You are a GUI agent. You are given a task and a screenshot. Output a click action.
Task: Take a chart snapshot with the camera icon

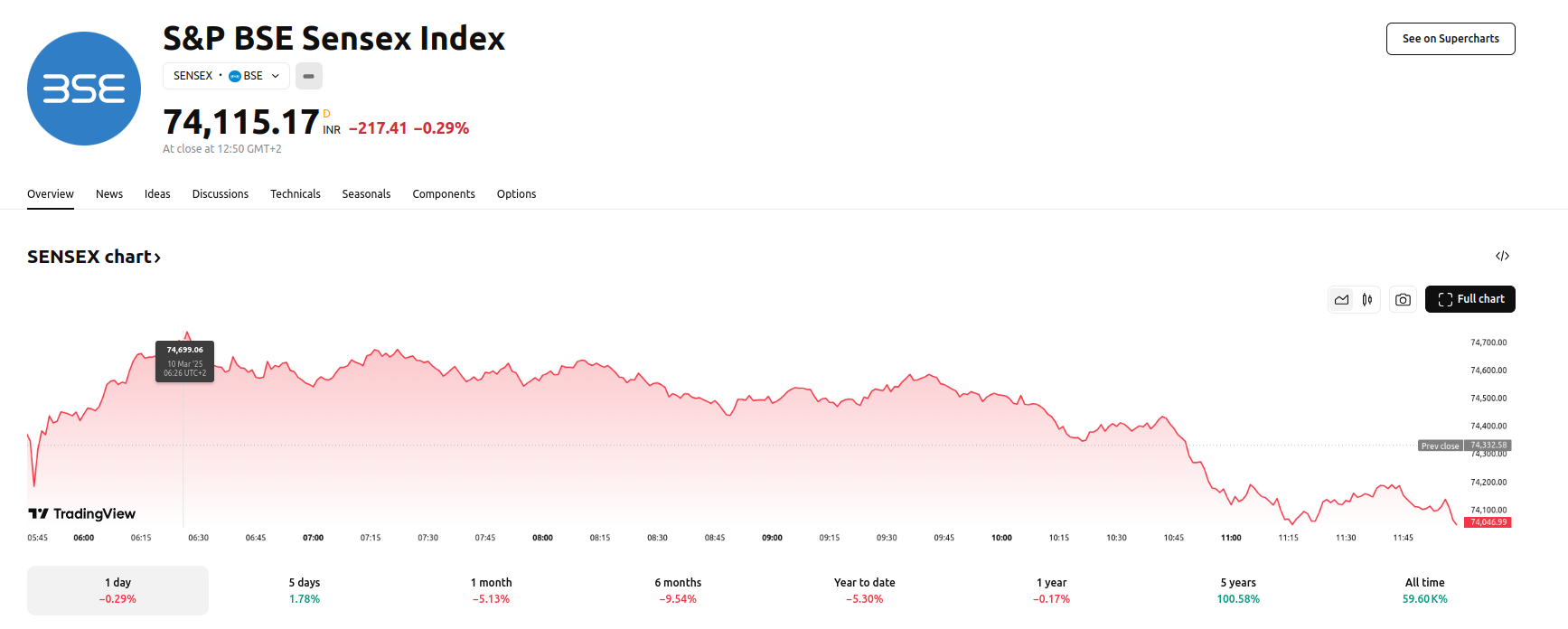1403,299
